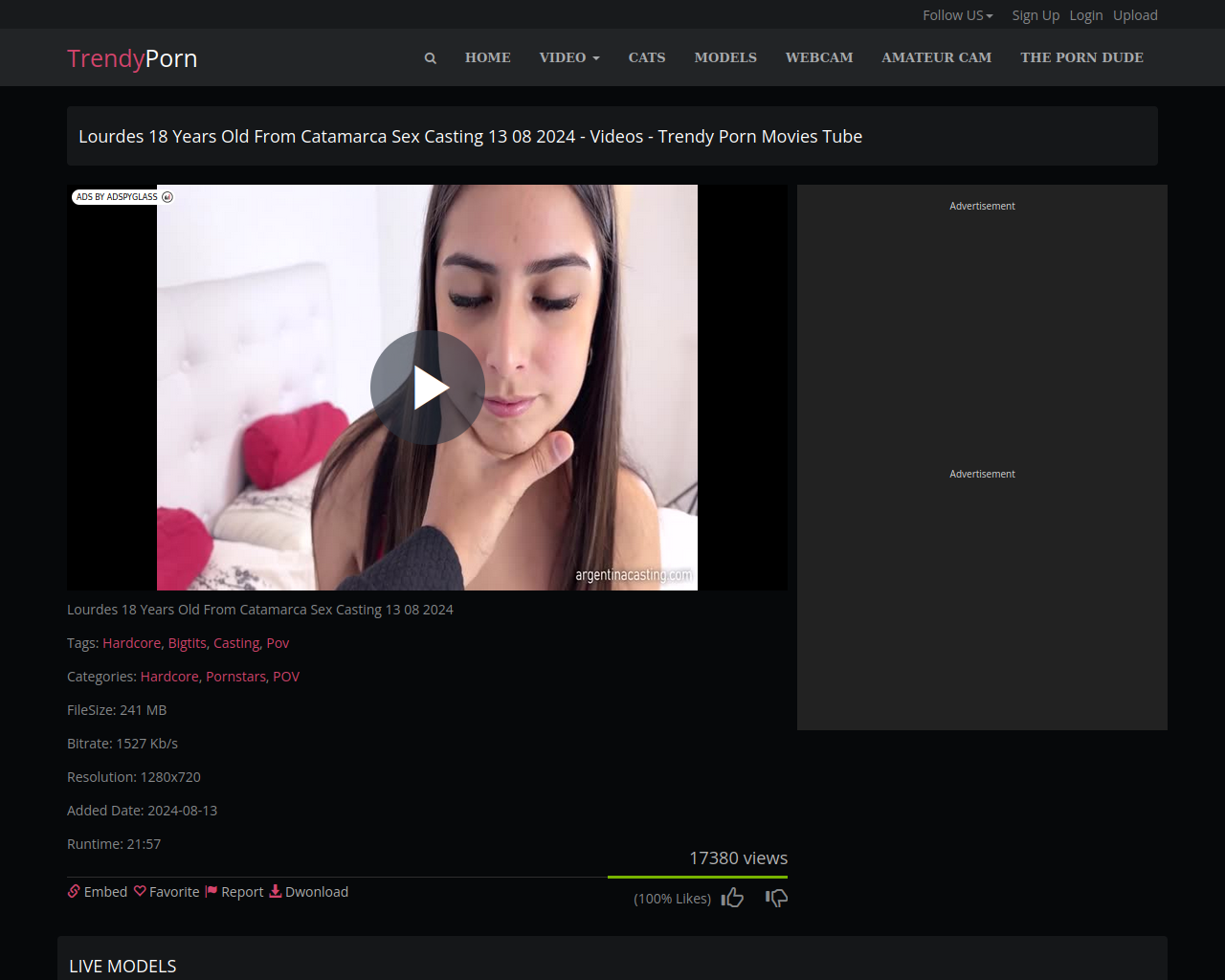Click the ad info icon beside Adspyglass
Image resolution: width=1225 pixels, height=980 pixels.
click(x=167, y=197)
